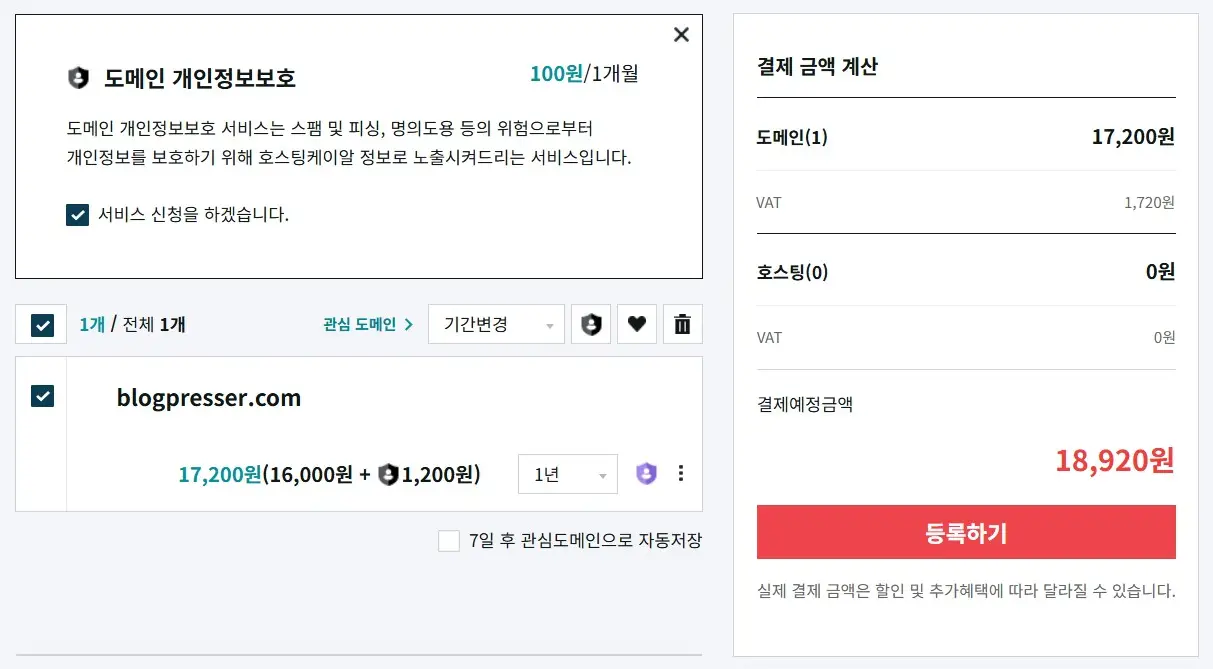Open the three-dot menu for blogpresser.com
This screenshot has width=1213, height=669.
(x=681, y=474)
